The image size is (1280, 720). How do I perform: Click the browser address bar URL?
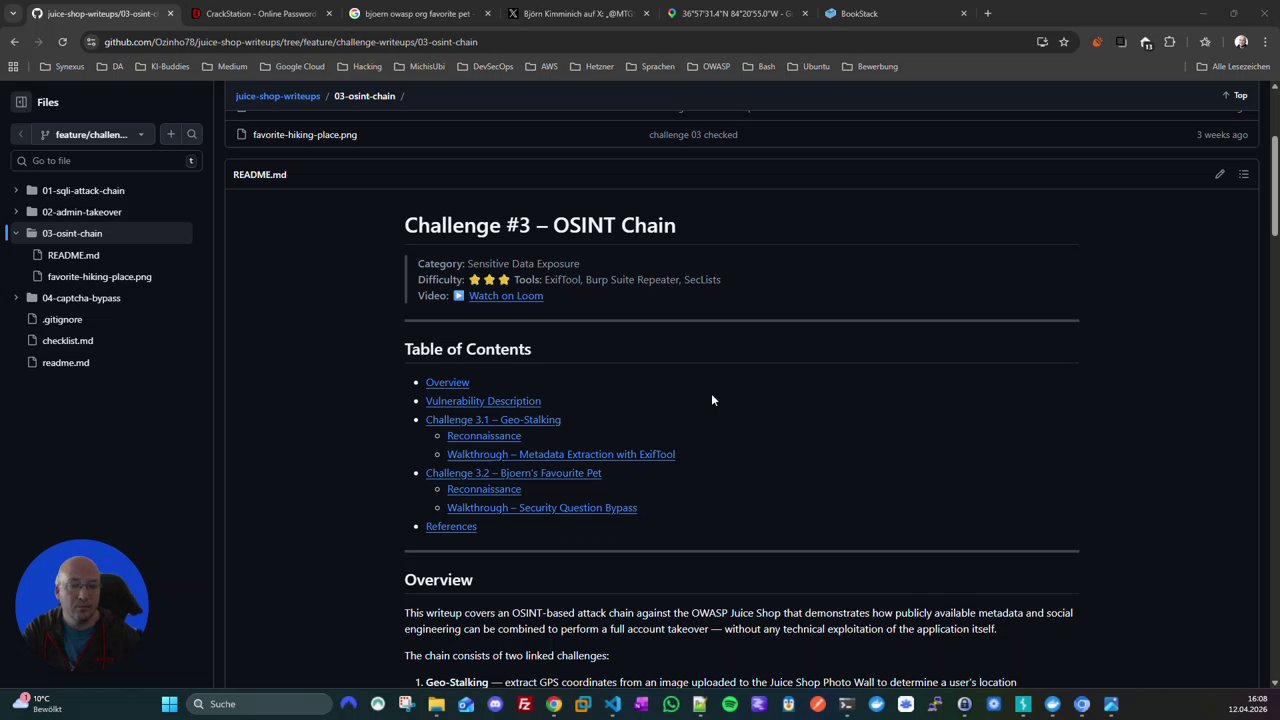[x=291, y=42]
